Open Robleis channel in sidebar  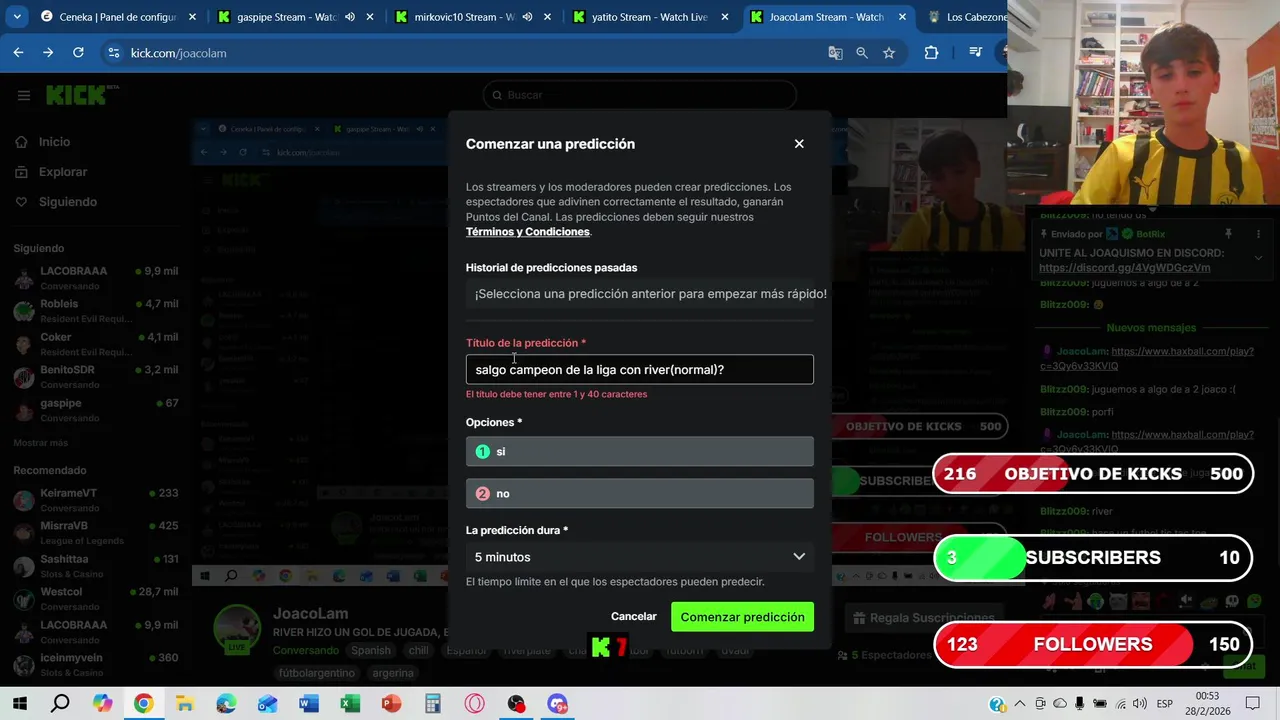click(x=95, y=311)
